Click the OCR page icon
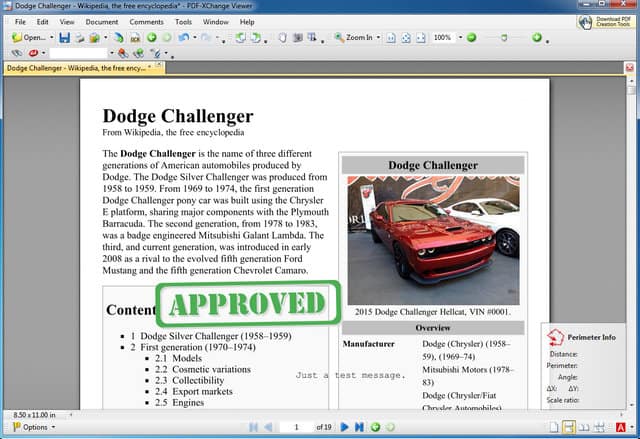Screen dimensions: 640x439 point(136,38)
